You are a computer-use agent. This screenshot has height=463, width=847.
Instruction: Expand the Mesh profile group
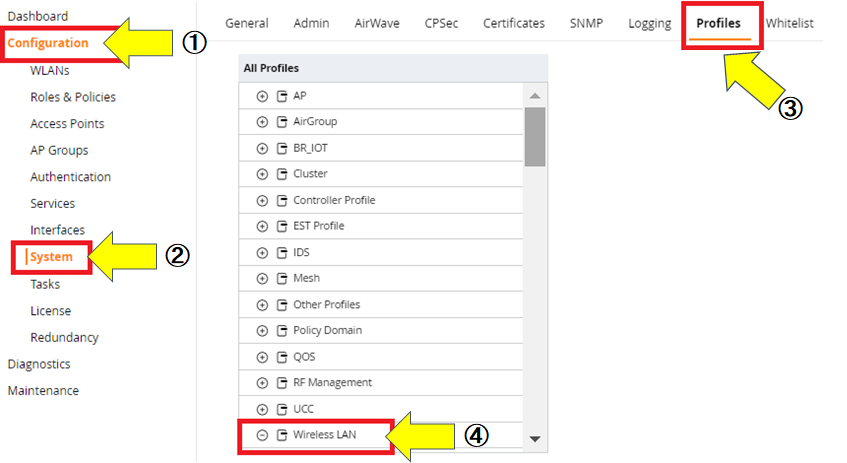pyautogui.click(x=262, y=279)
